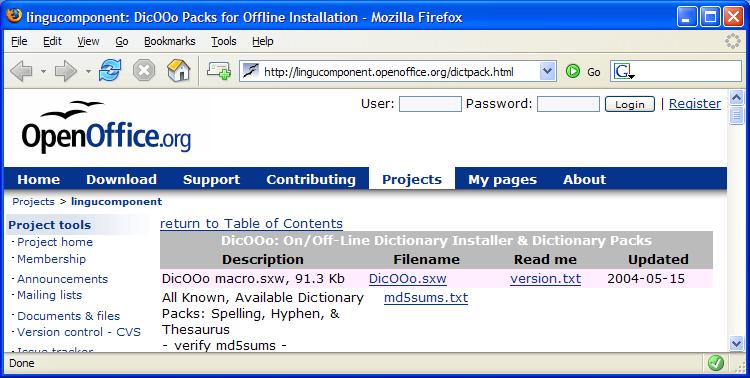Open the Forward button history dropdown
Image resolution: width=750 pixels, height=378 pixels.
(x=88, y=72)
